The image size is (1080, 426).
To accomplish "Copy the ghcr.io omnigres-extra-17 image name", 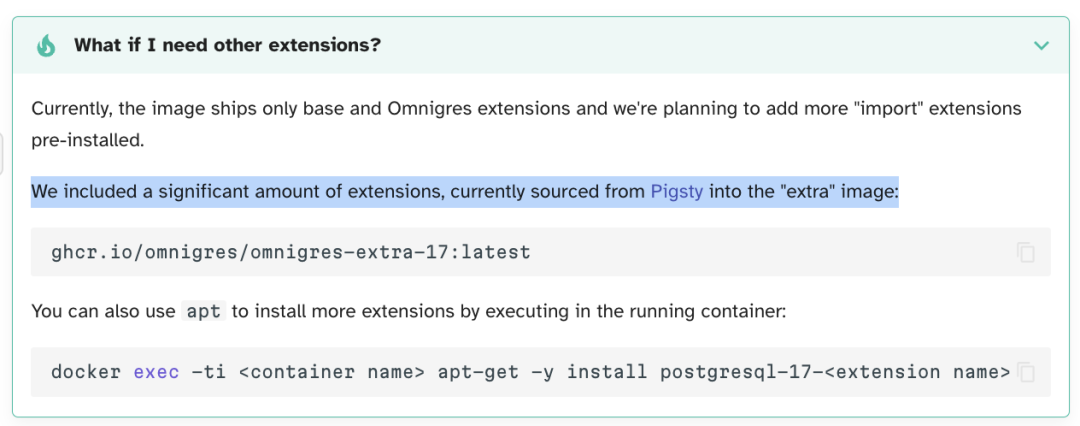I will point(1025,252).
